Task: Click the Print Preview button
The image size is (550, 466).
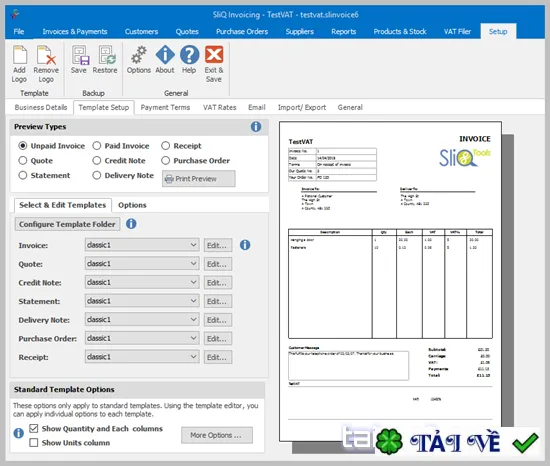Action: [x=199, y=179]
